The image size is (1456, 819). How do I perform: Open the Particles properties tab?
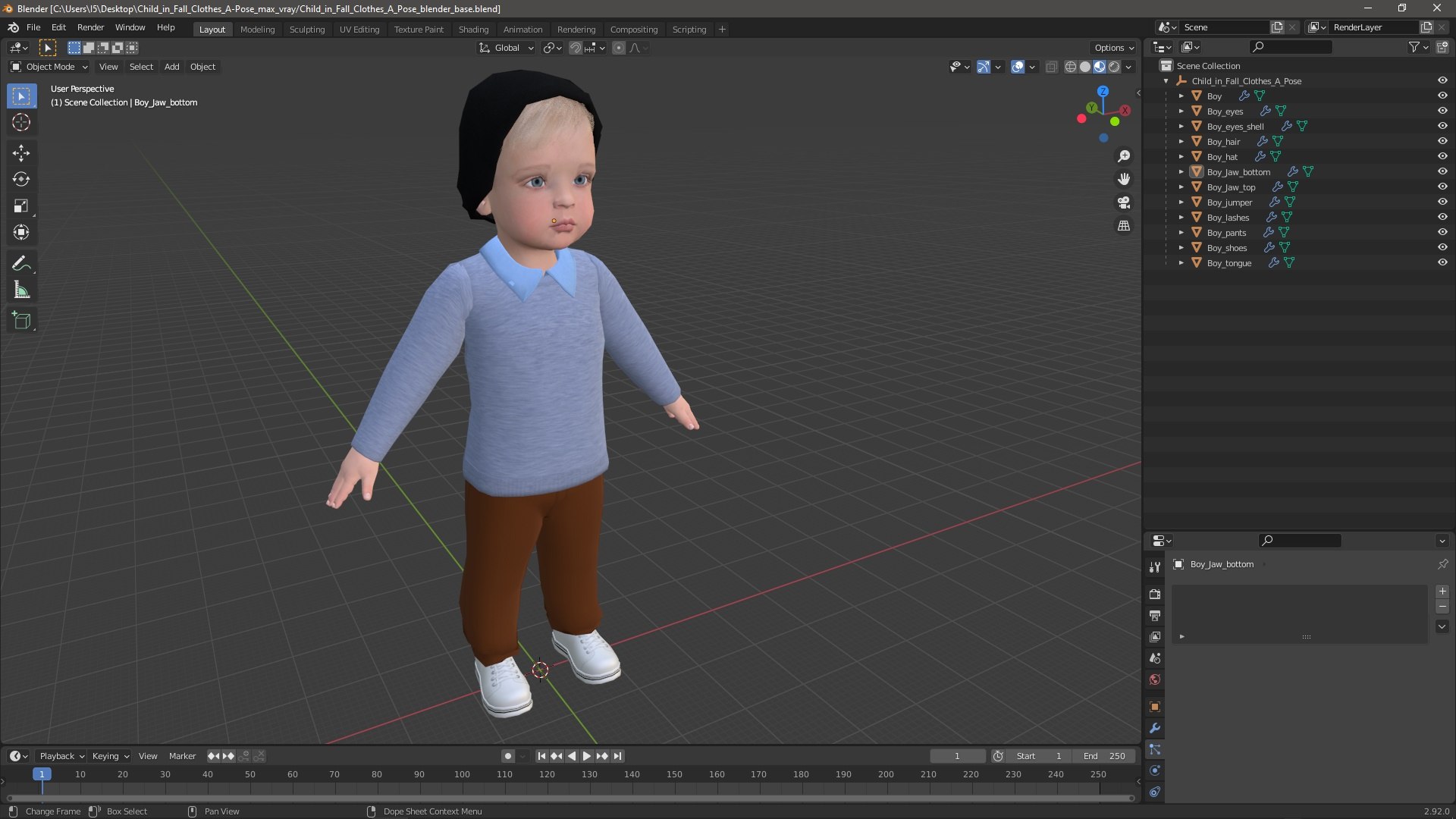click(1154, 749)
